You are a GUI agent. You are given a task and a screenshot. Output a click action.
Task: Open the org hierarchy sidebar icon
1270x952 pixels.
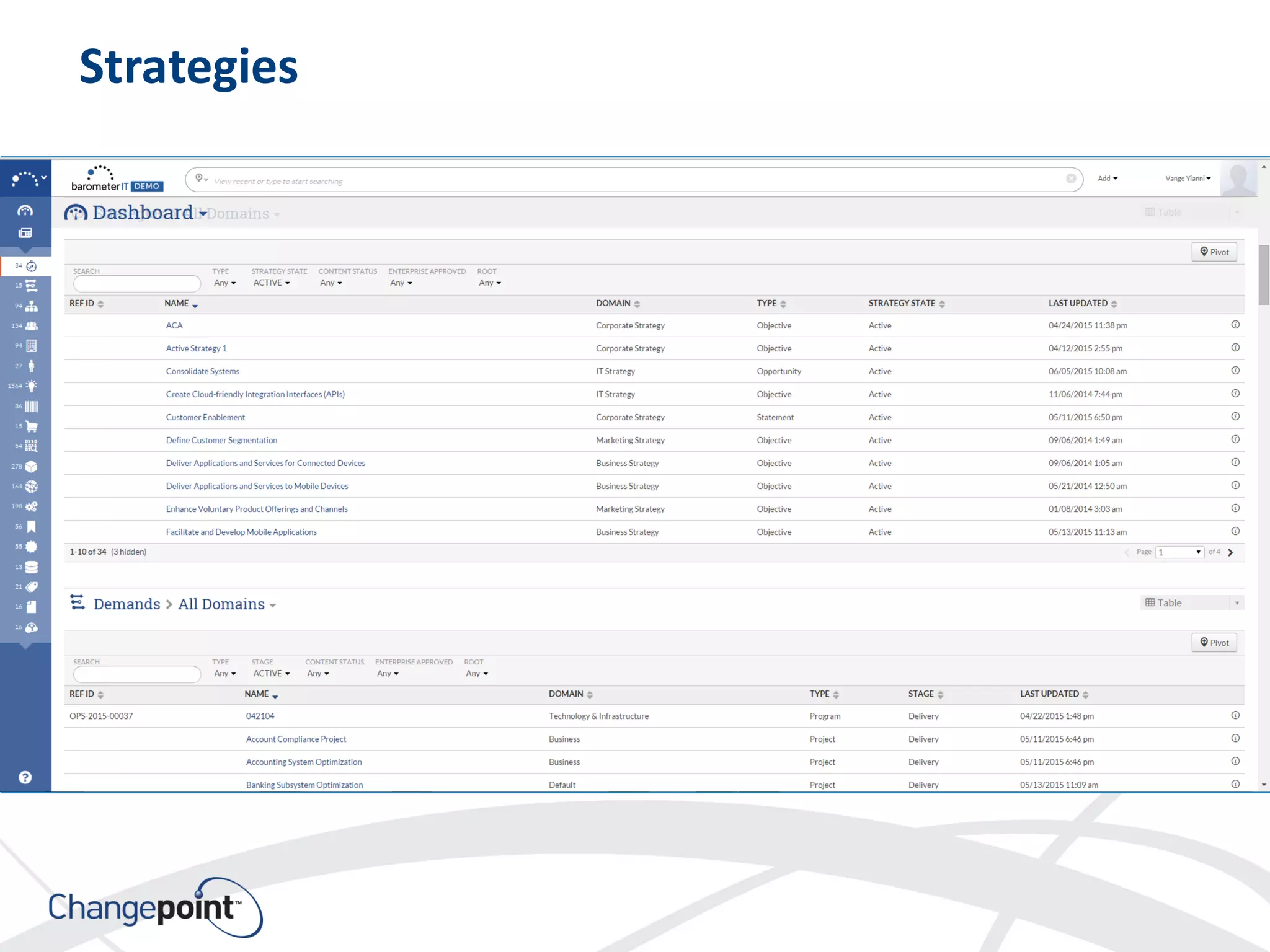31,306
